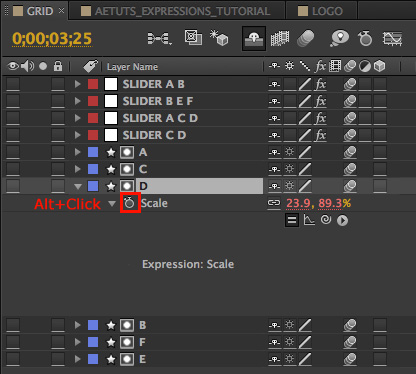
Task: Open the expression language menu arrow
Action: coord(342,220)
